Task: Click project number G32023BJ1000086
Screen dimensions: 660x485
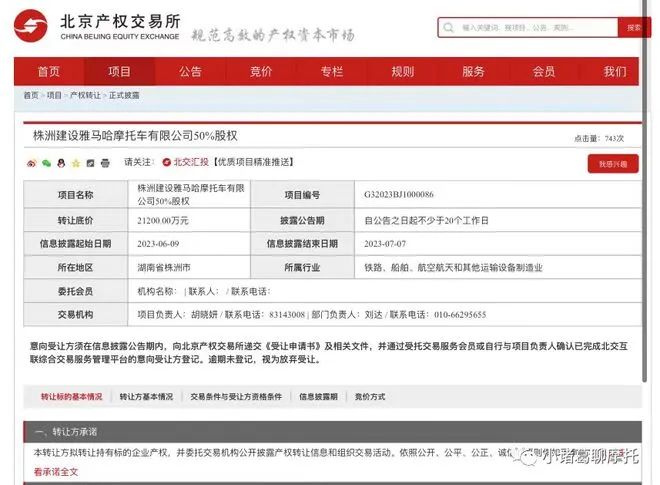Action: tap(399, 195)
